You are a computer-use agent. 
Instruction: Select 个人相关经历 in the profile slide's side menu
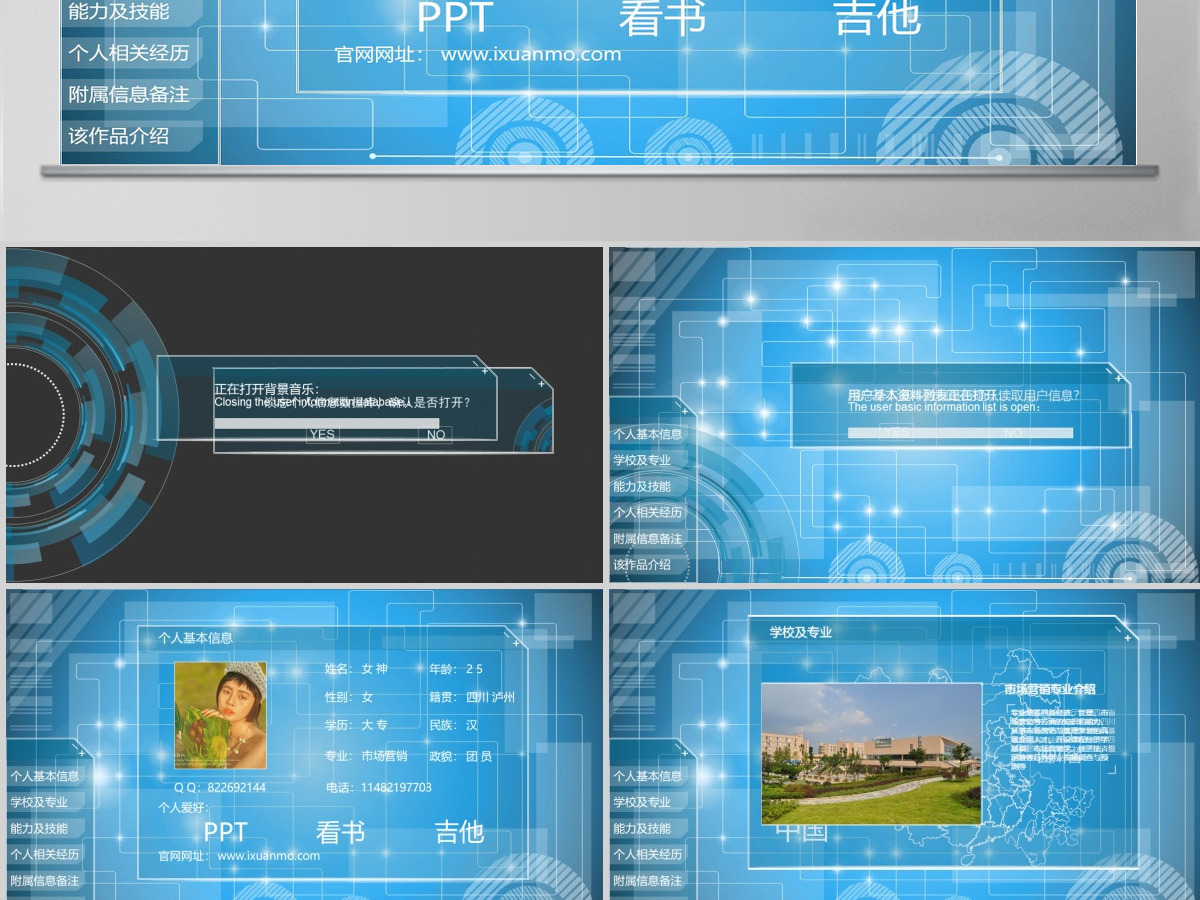45,854
